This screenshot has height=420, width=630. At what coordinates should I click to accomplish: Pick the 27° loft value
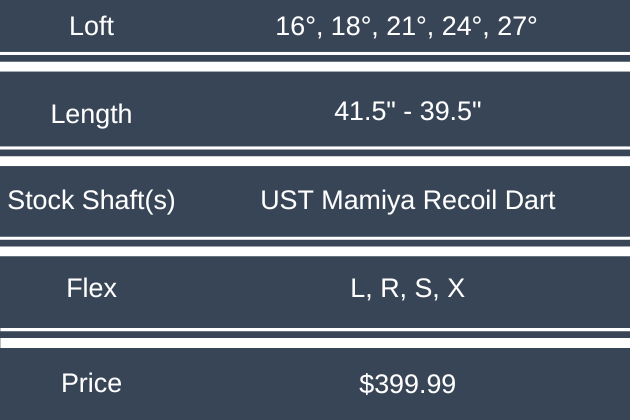coord(515,26)
